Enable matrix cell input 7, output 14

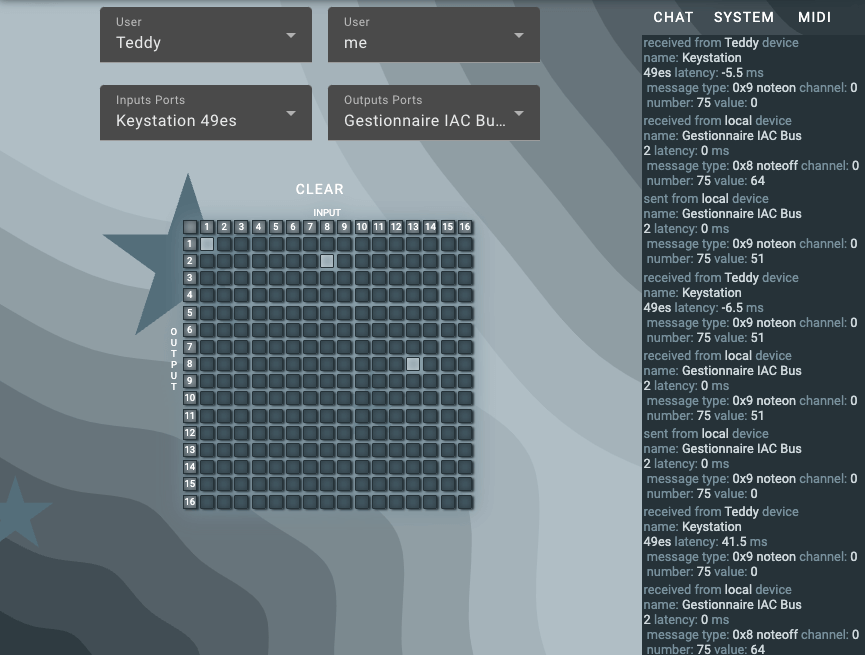pos(310,467)
